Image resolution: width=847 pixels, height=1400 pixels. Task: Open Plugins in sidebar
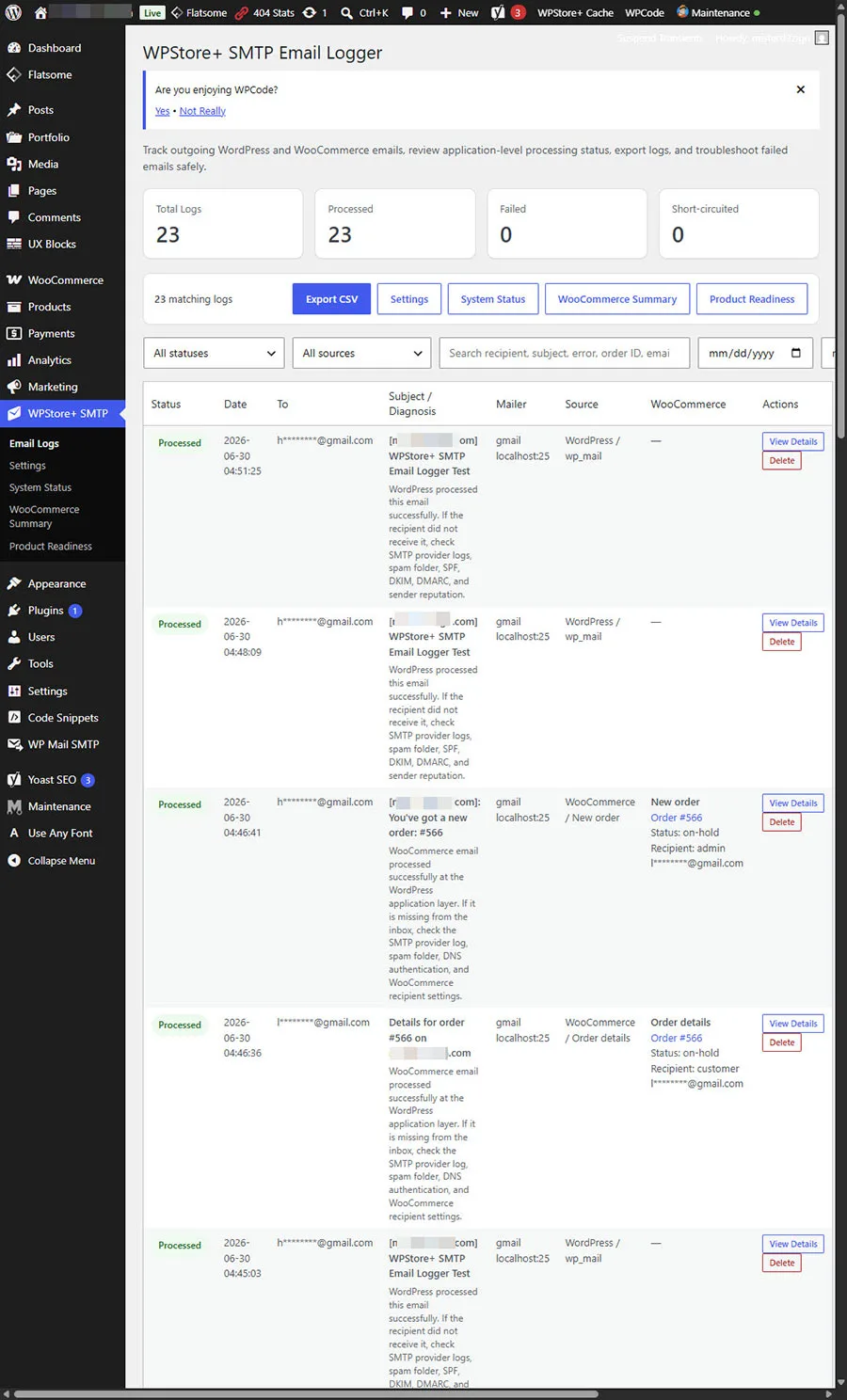point(45,611)
